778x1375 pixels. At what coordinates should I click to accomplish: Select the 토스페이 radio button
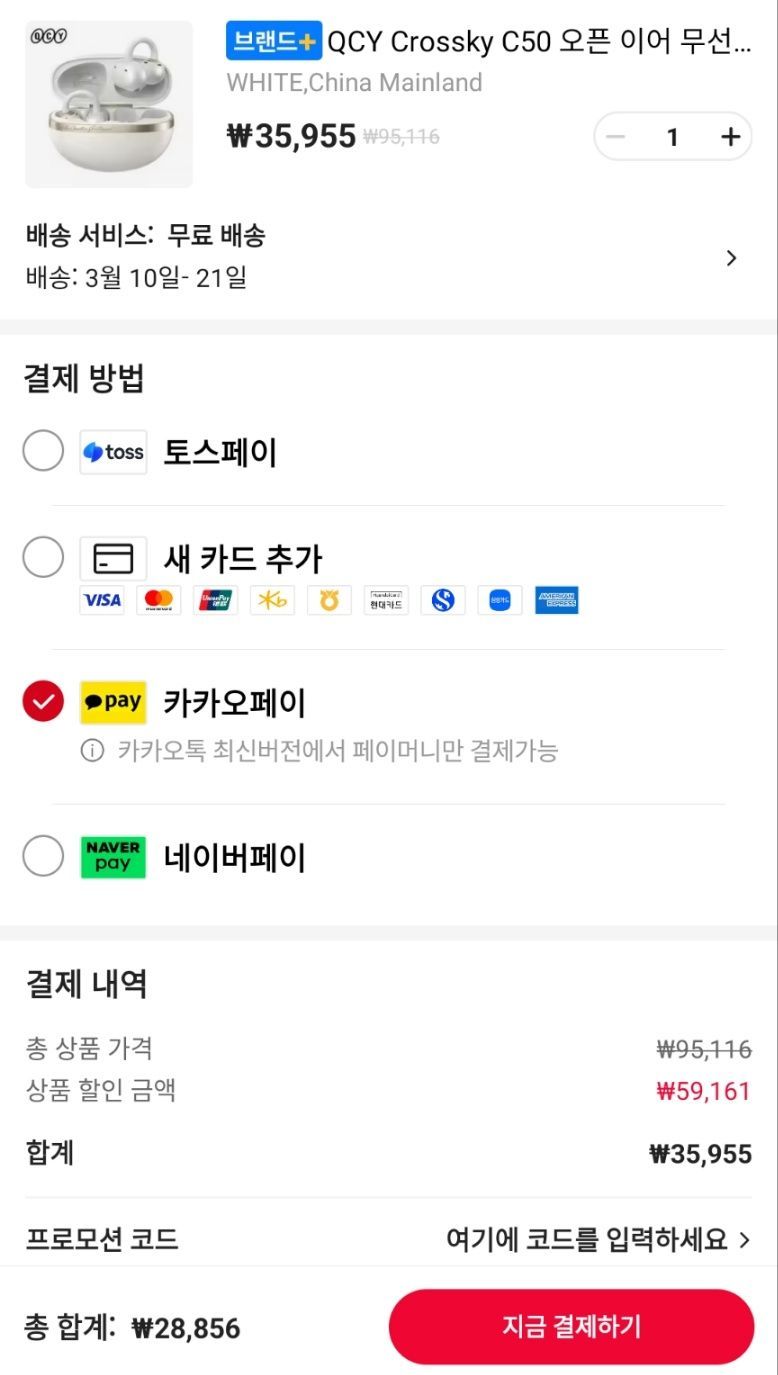click(x=43, y=452)
